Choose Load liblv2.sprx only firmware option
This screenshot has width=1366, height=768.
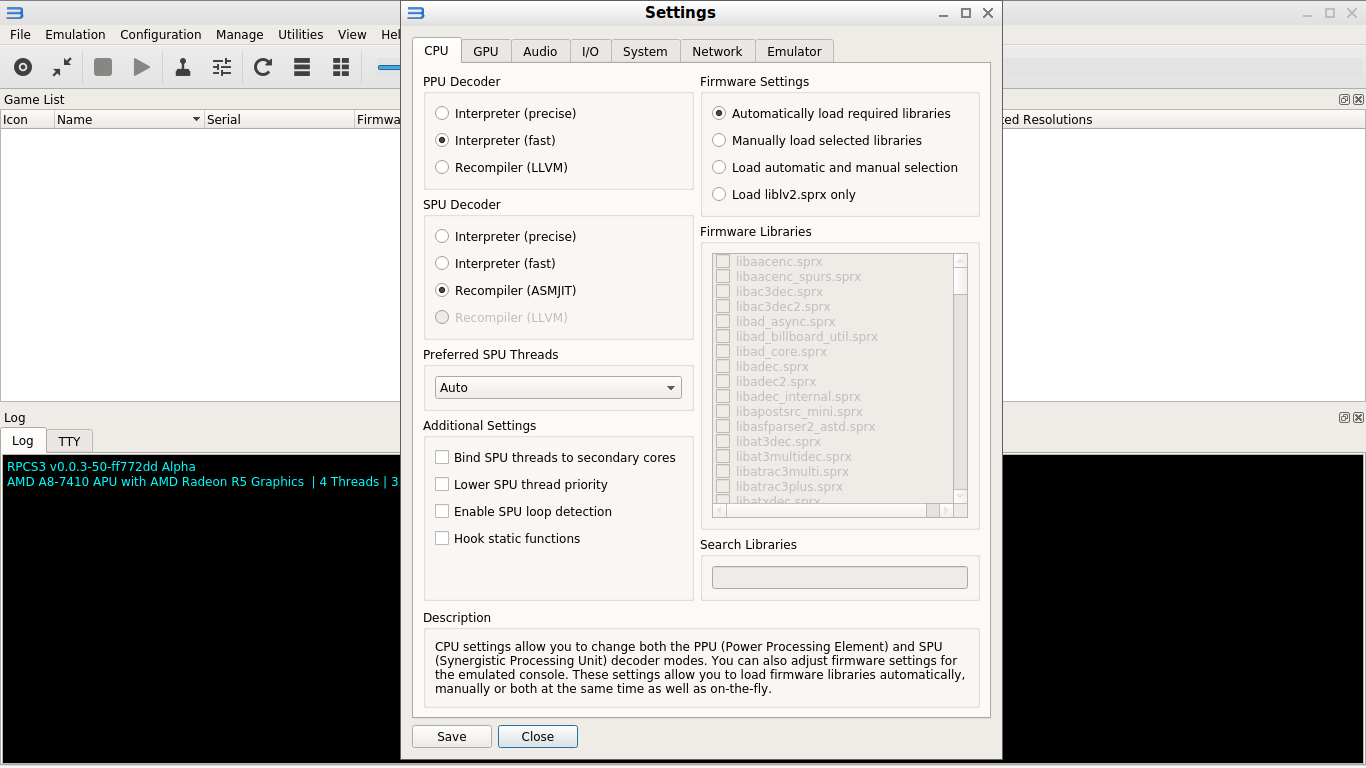click(718, 194)
